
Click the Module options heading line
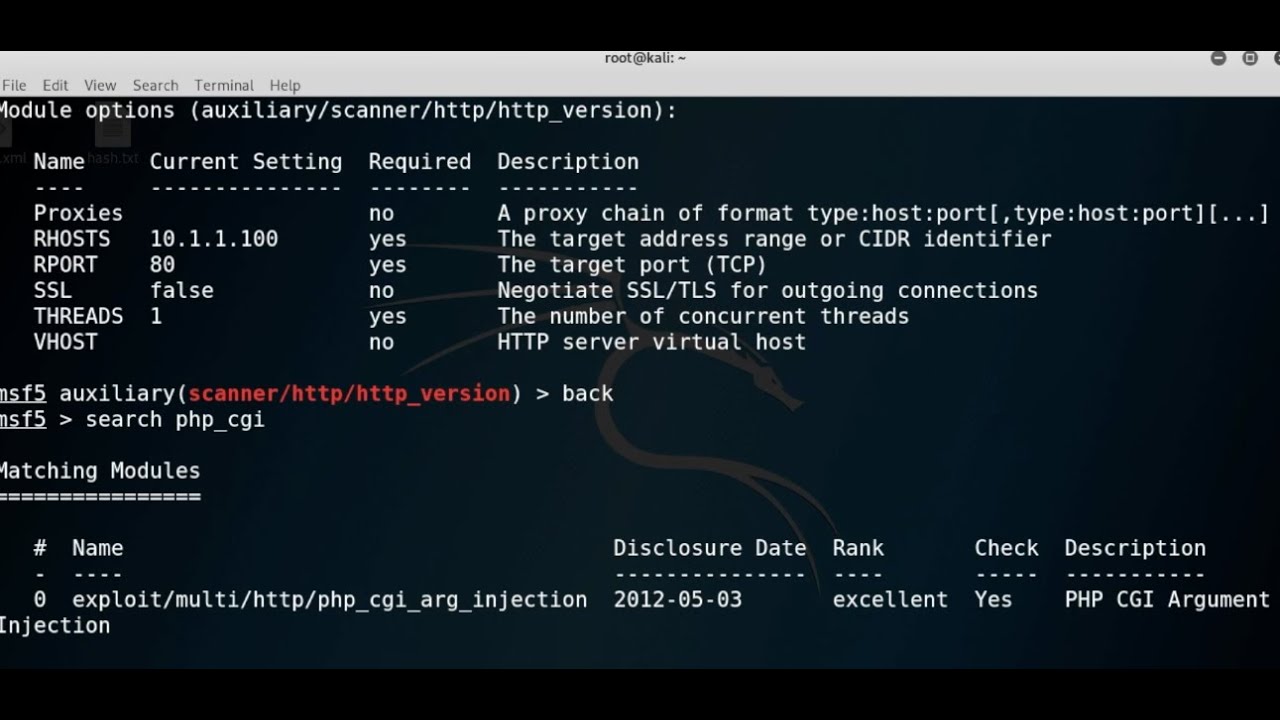(x=338, y=111)
